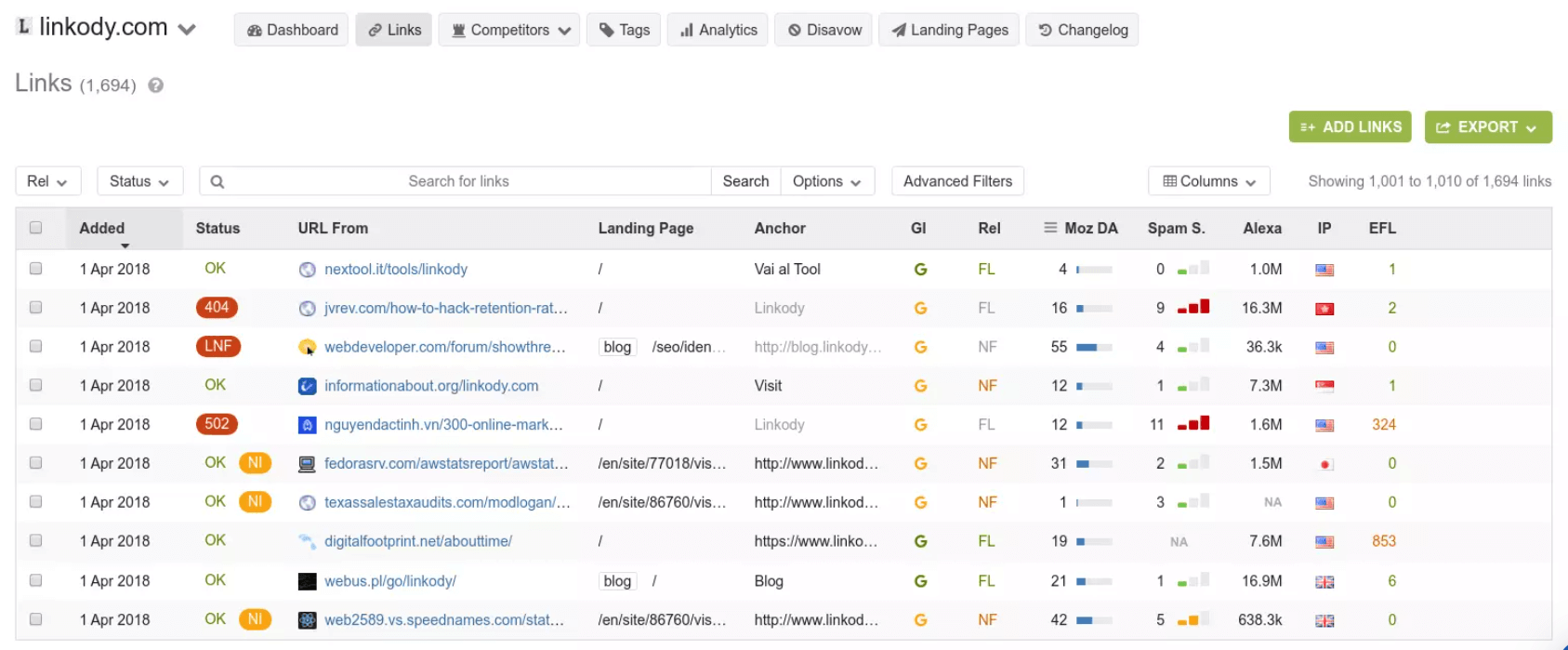Expand the EXPORT dropdown button

(x=1488, y=127)
